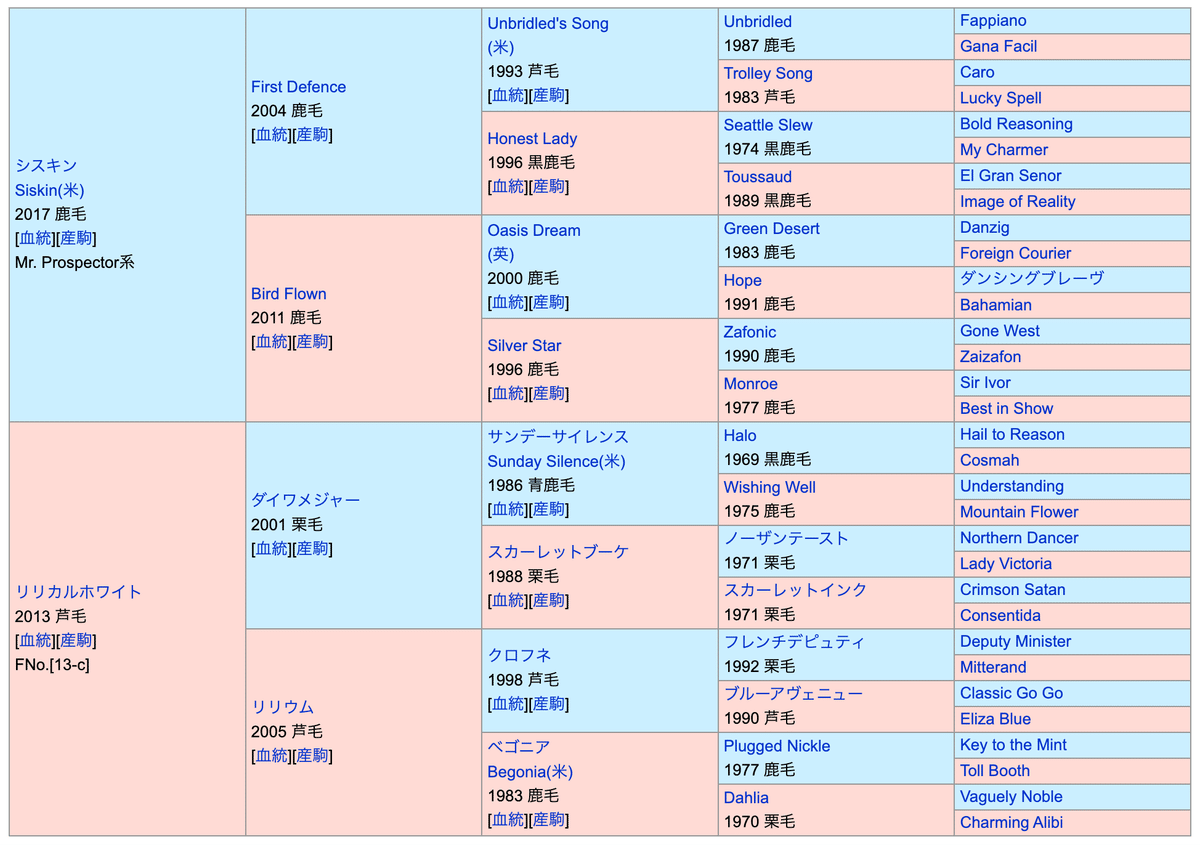Open 血統 link under リリウム
The image size is (1200, 845).
click(x=271, y=756)
